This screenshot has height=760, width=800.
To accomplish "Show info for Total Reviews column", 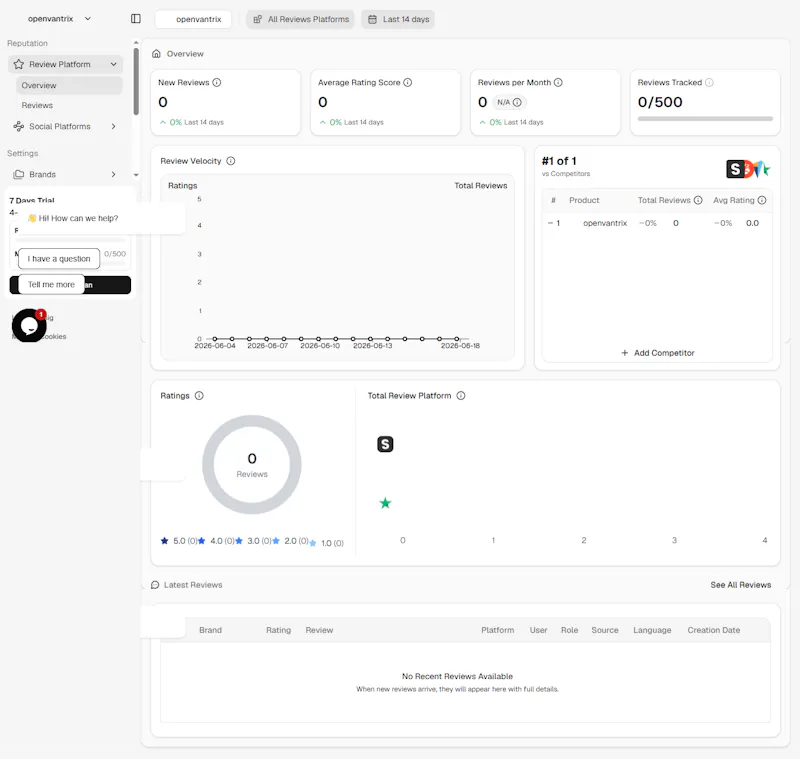I will [698, 200].
